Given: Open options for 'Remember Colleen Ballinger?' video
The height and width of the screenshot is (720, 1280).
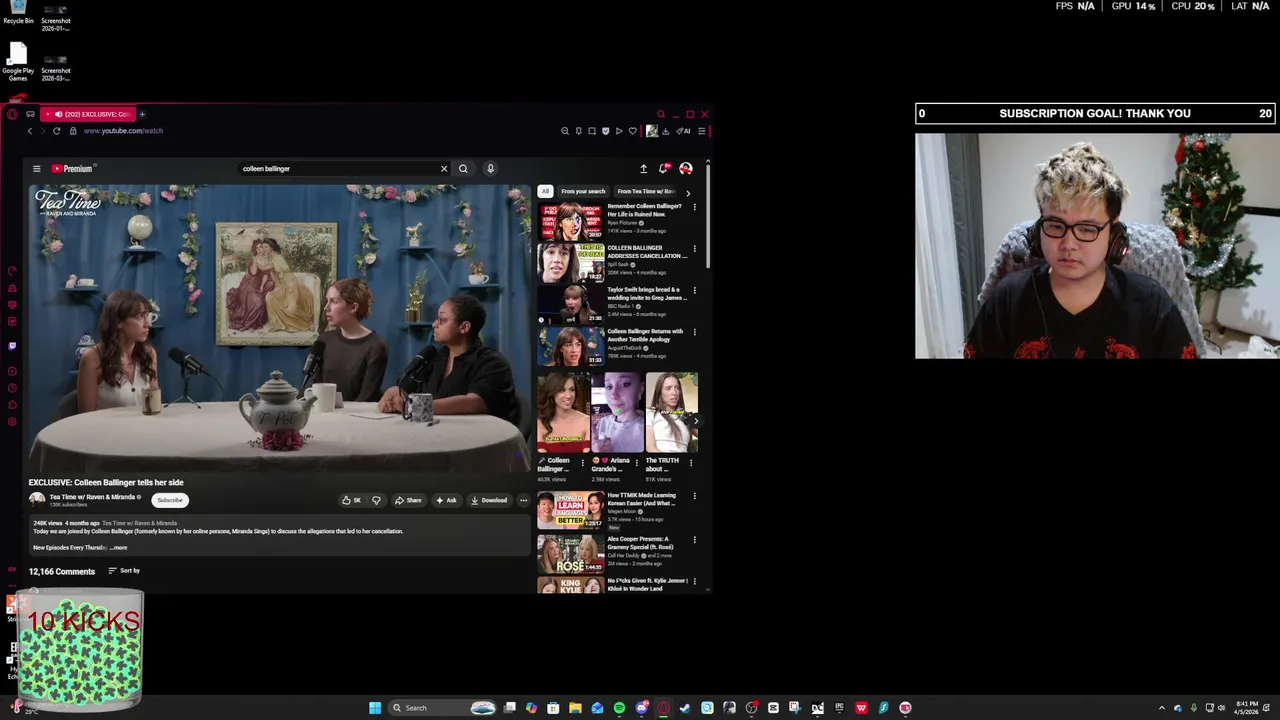Looking at the screenshot, I should tap(694, 207).
